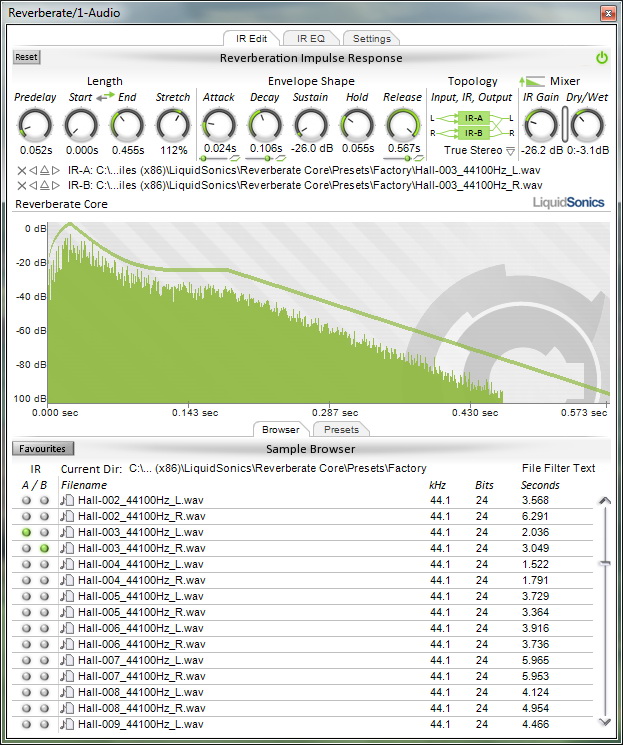Click the Attack curve slider
This screenshot has height=745, width=623.
point(214,158)
